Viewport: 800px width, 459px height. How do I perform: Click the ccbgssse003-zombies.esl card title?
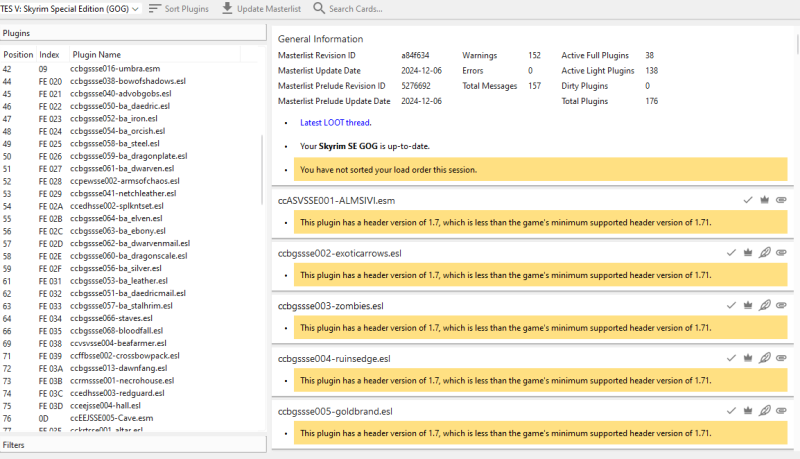331,305
